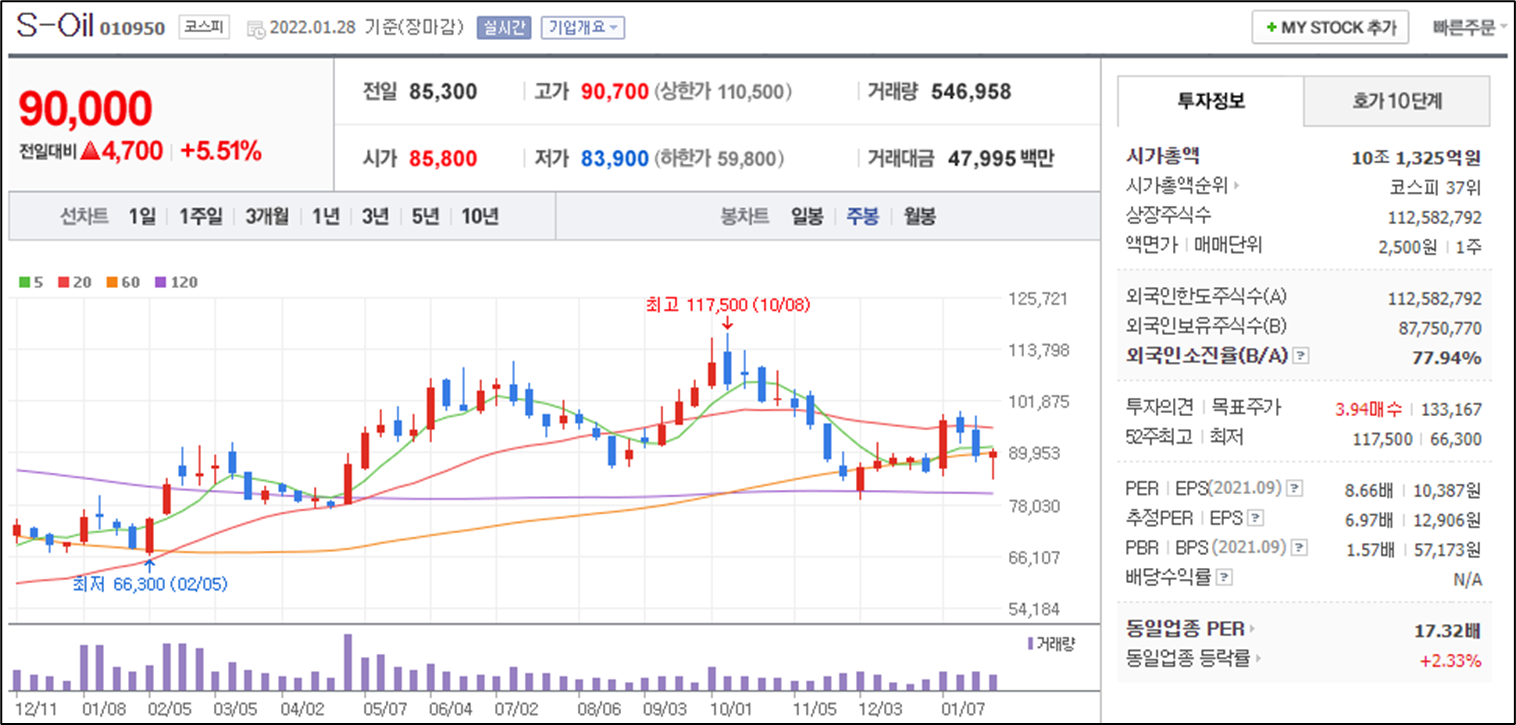Open help icon beside 외국인소진율(B/A)
Viewport: 1516px width, 725px height.
click(x=1301, y=357)
